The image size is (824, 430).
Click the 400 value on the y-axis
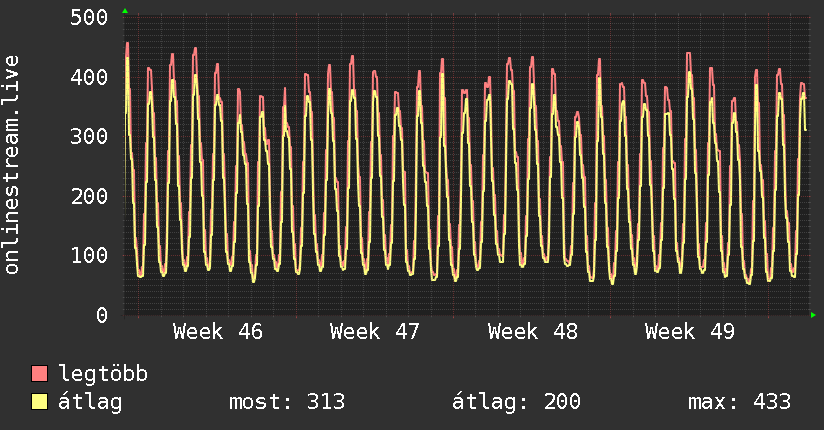[x=90, y=77]
